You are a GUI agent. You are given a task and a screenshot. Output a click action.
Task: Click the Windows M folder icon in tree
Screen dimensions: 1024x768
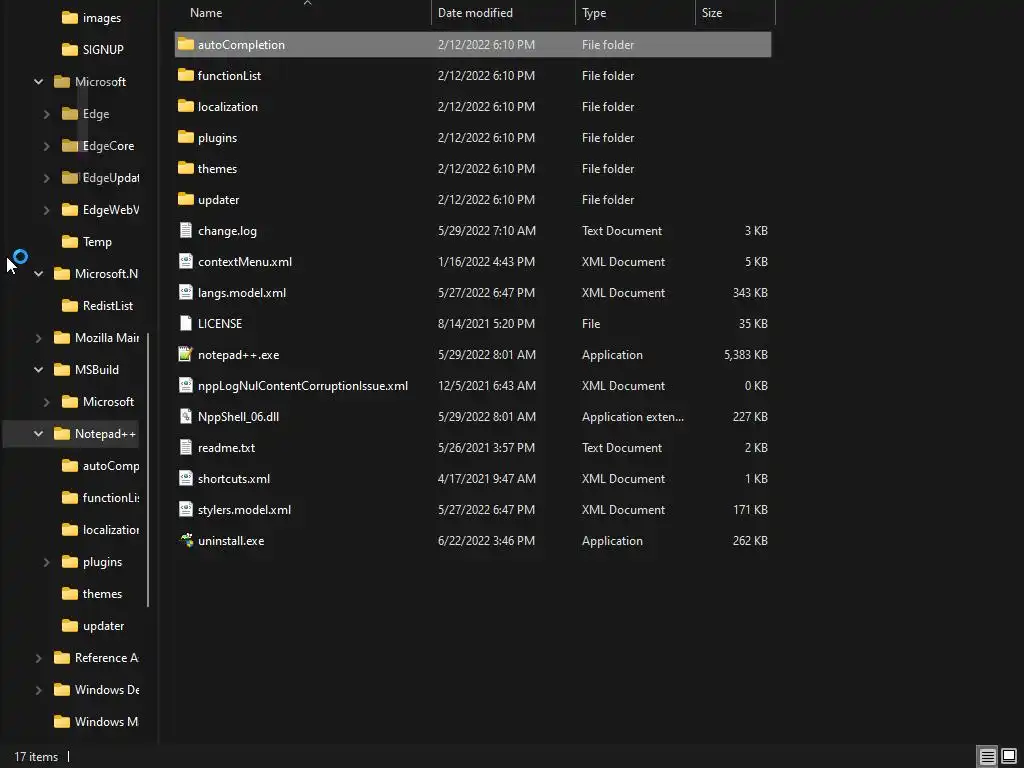tap(62, 722)
